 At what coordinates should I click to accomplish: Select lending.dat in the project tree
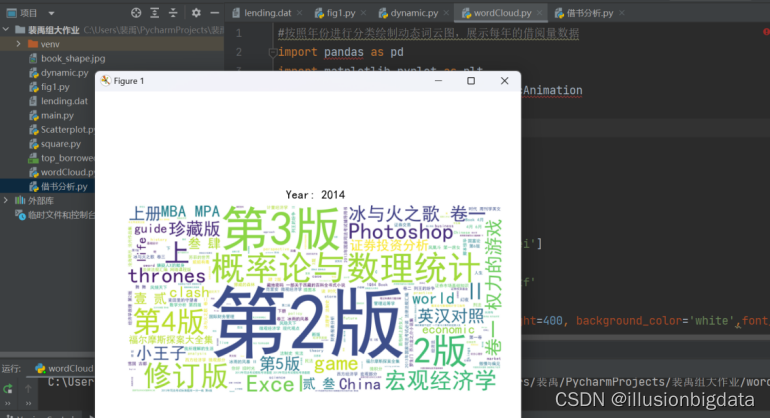point(64,101)
